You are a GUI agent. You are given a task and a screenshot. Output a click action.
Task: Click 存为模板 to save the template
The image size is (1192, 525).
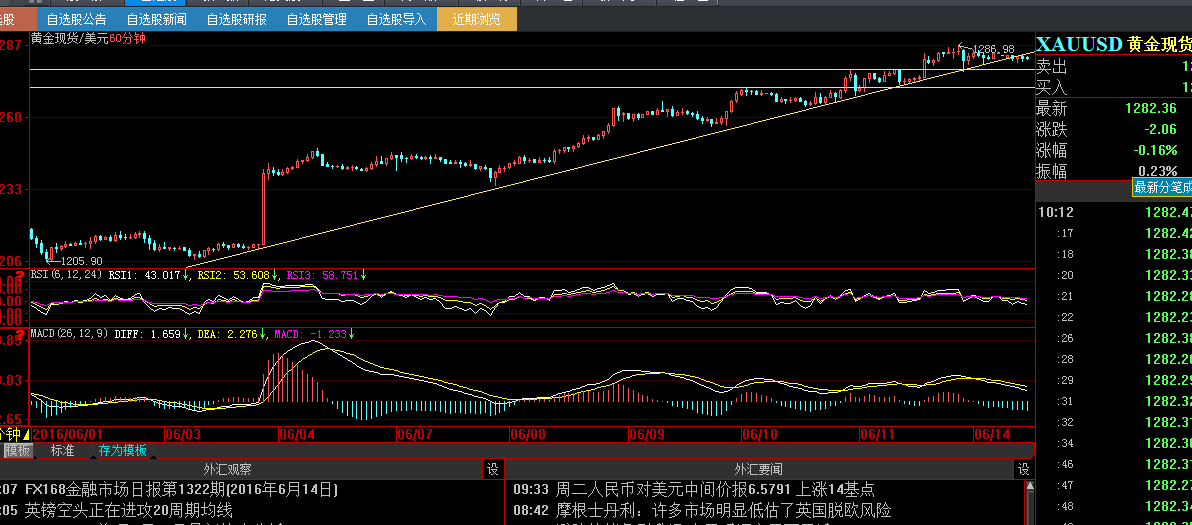[x=122, y=451]
